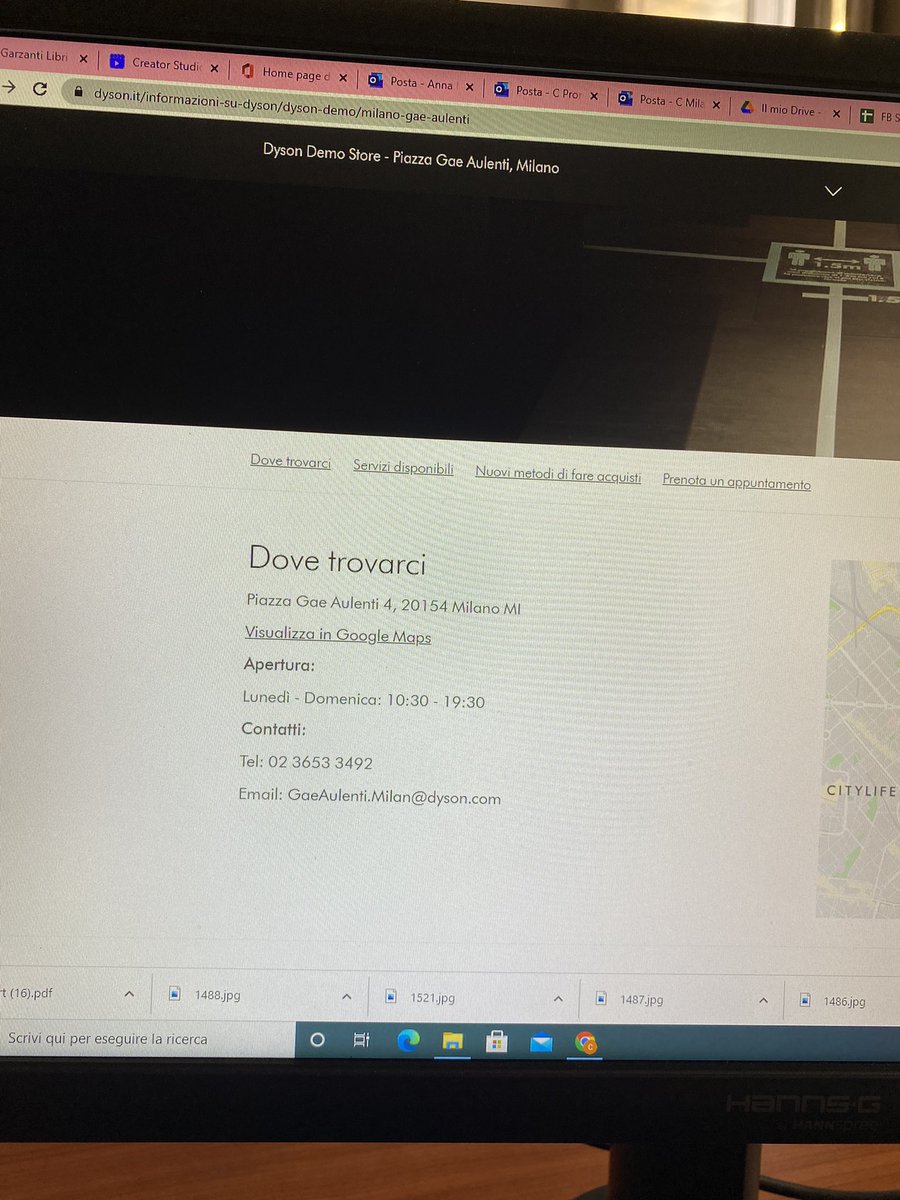Open Visualizza in Google Maps link
The width and height of the screenshot is (900, 1200).
pyautogui.click(x=338, y=635)
